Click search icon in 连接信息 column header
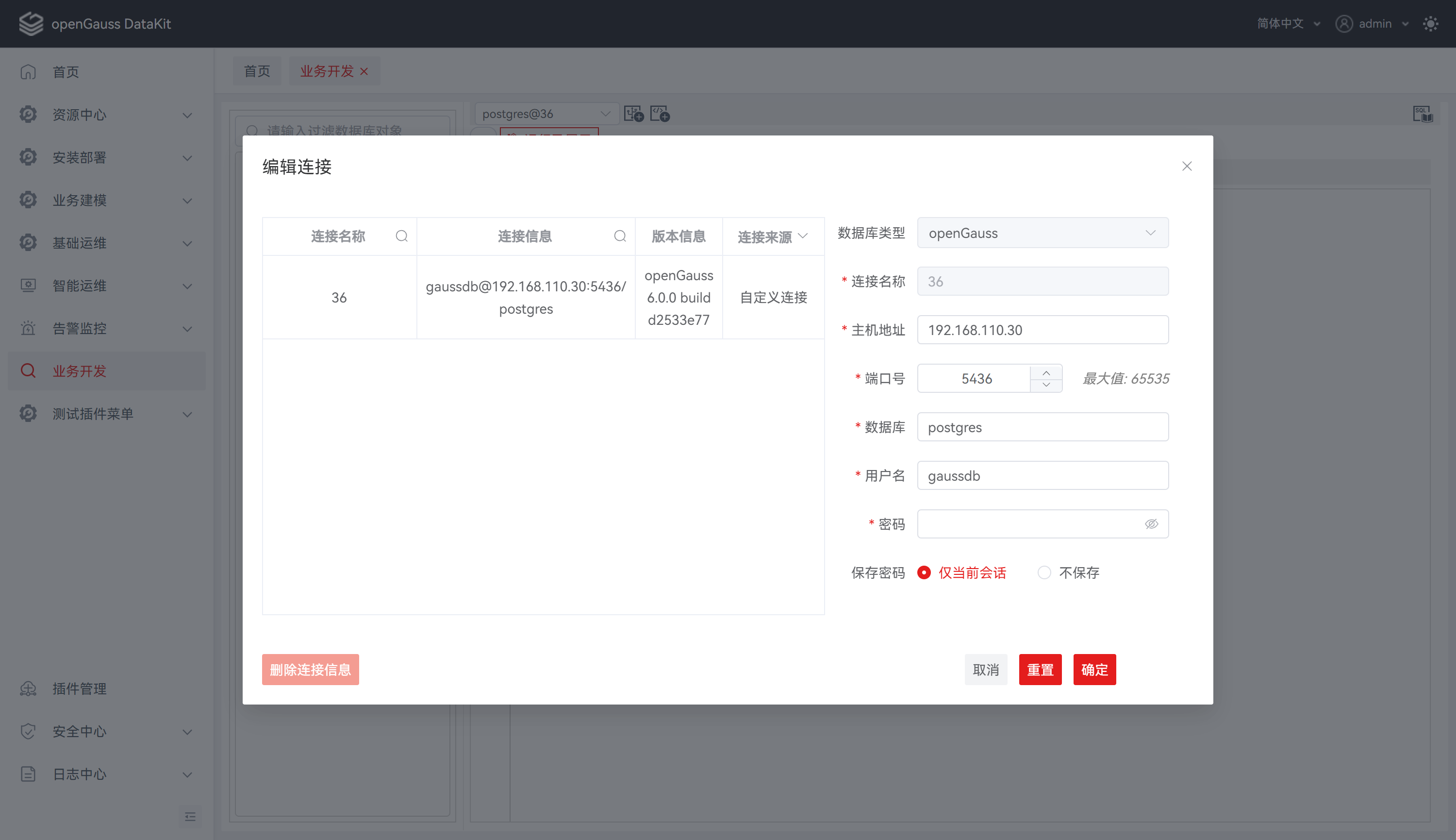 [620, 236]
